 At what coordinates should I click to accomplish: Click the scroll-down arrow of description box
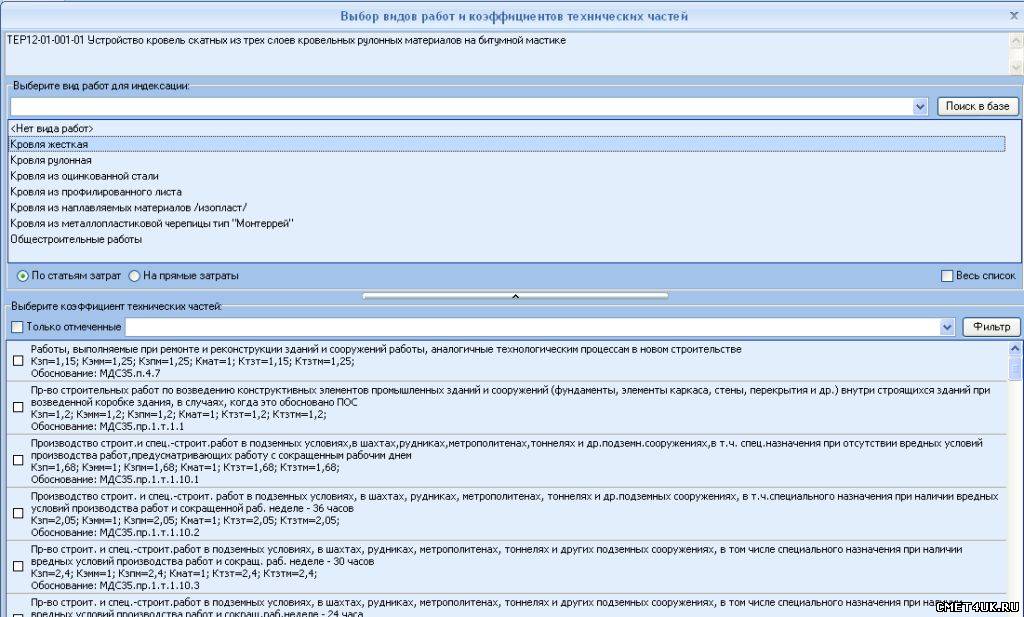pyautogui.click(x=1016, y=67)
